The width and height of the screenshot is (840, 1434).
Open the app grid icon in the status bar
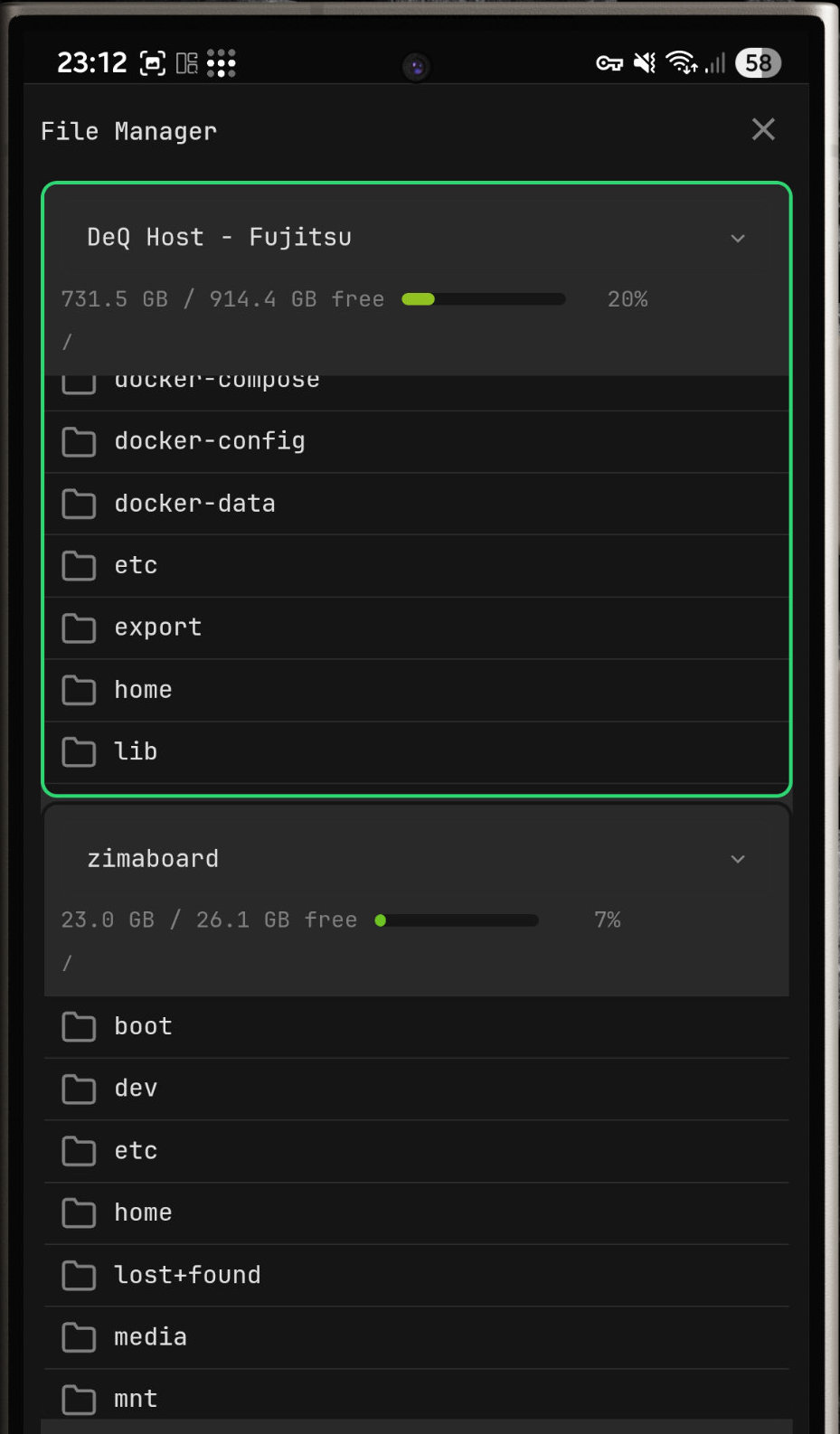point(222,62)
